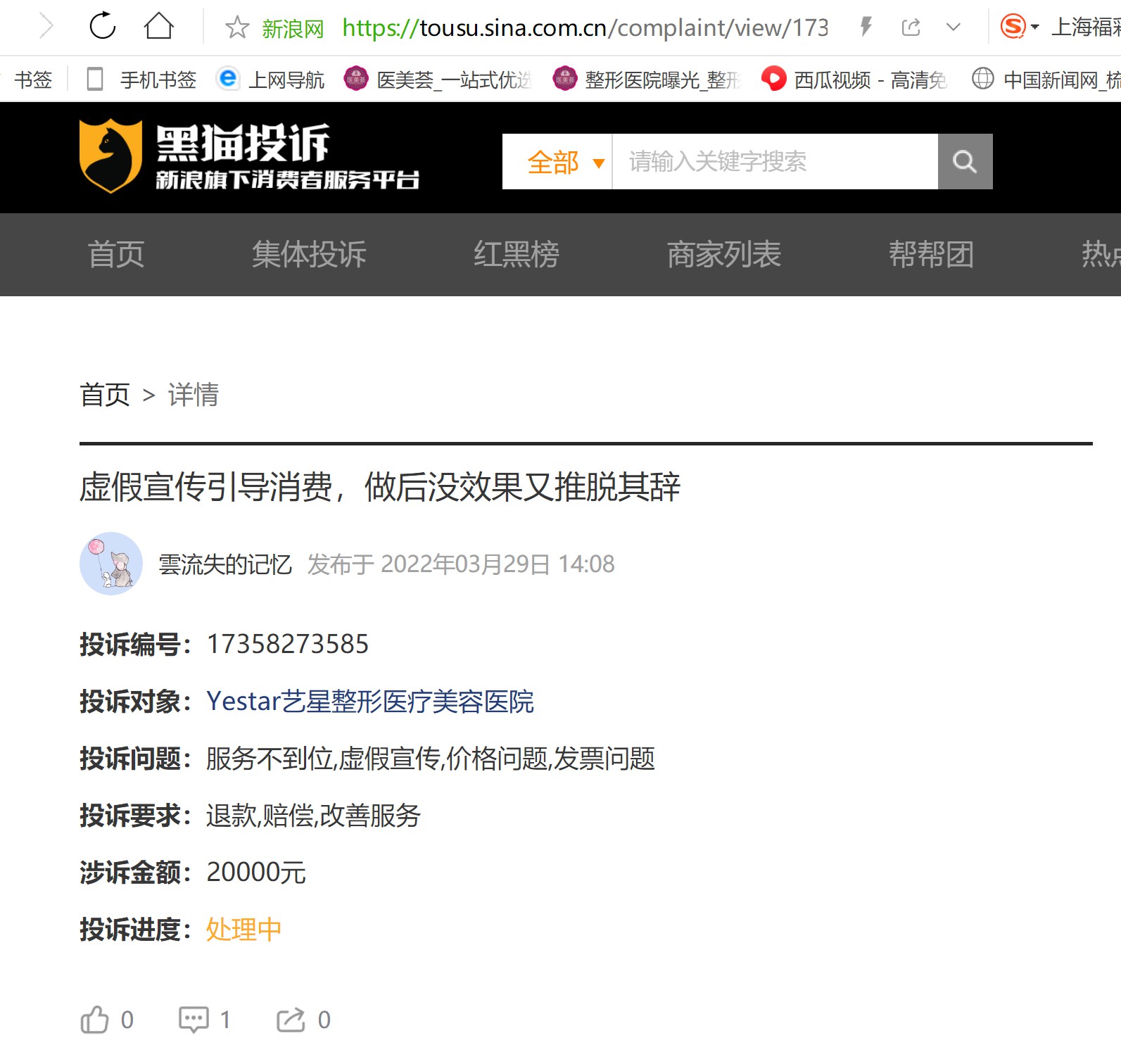This screenshot has height=1064, width=1121.
Task: Open Yestar艺星整形医疗美容医院 merchant link
Action: pos(370,702)
